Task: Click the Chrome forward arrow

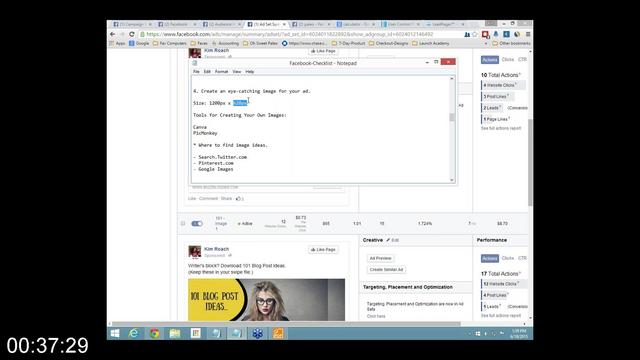Action: 122,34
